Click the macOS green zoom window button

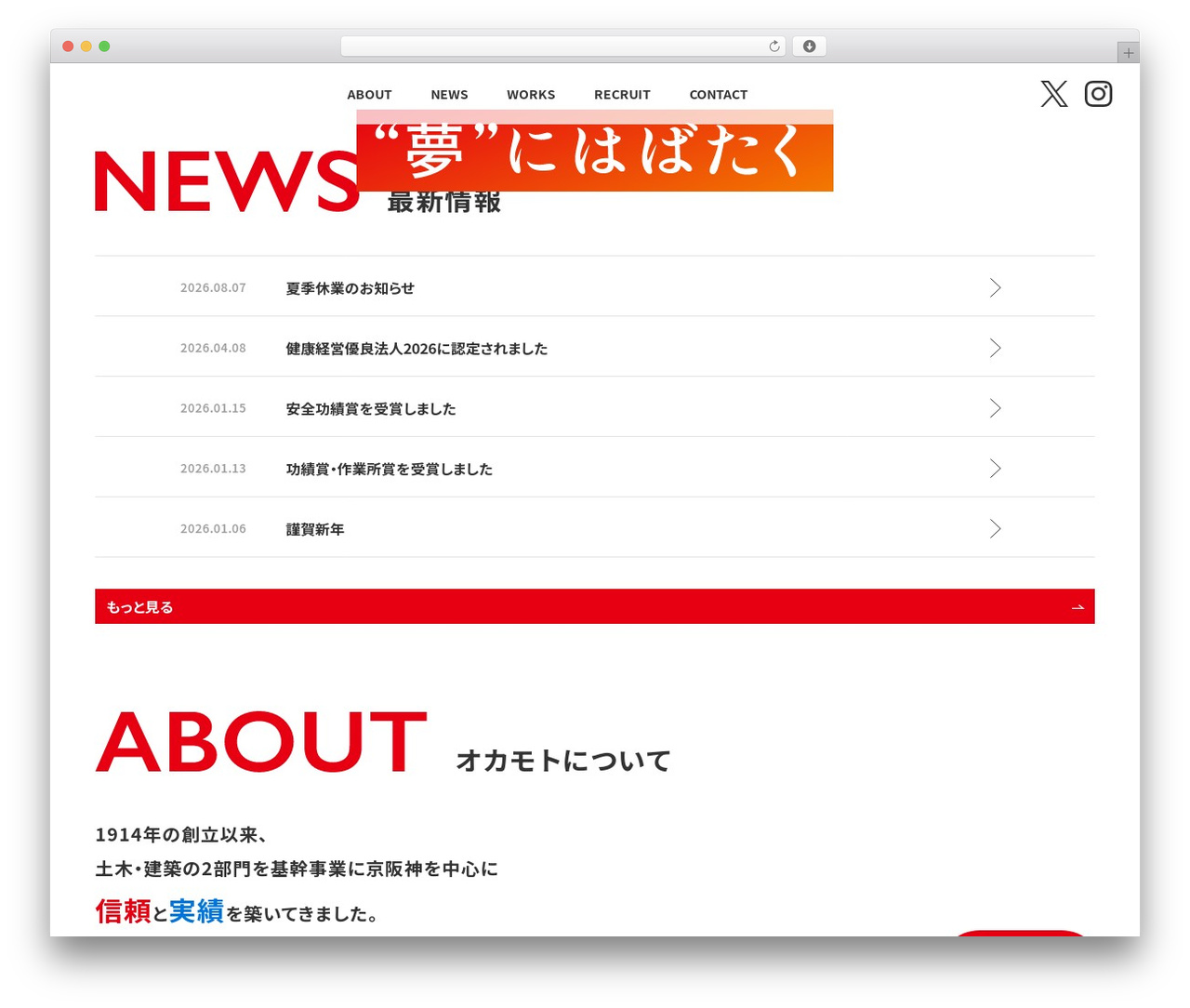tap(104, 46)
